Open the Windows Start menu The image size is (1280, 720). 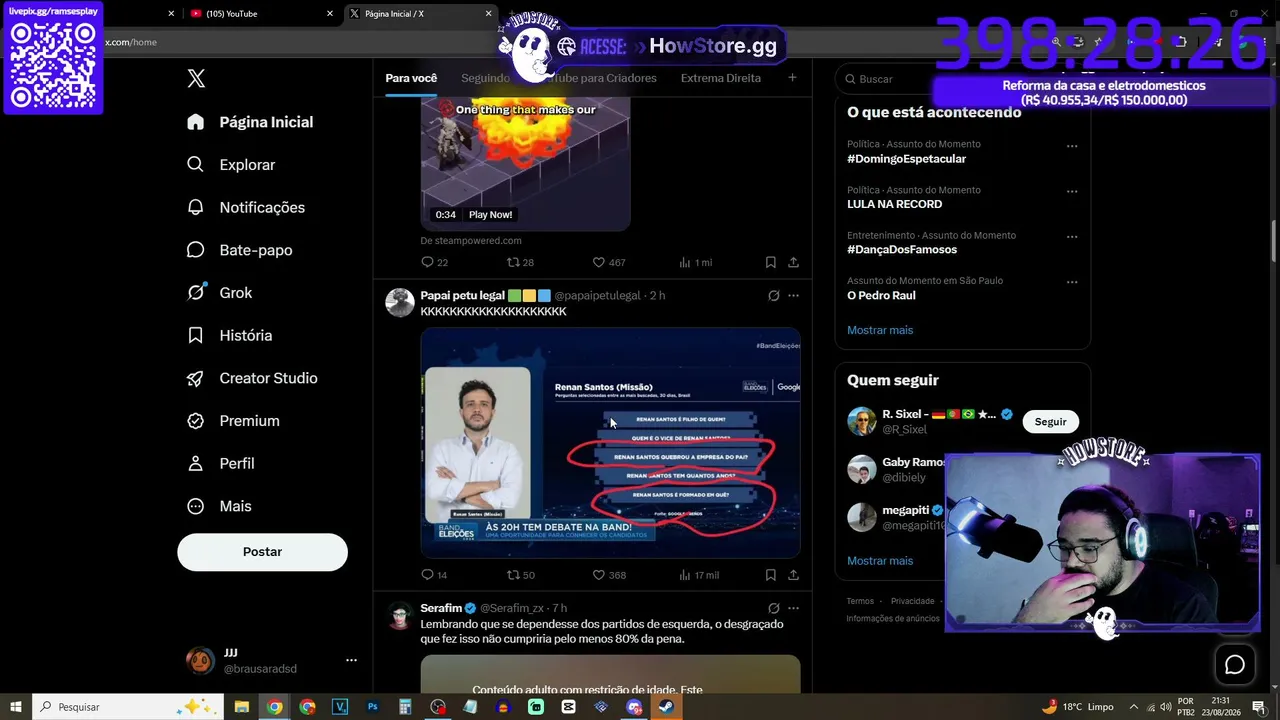(x=15, y=707)
